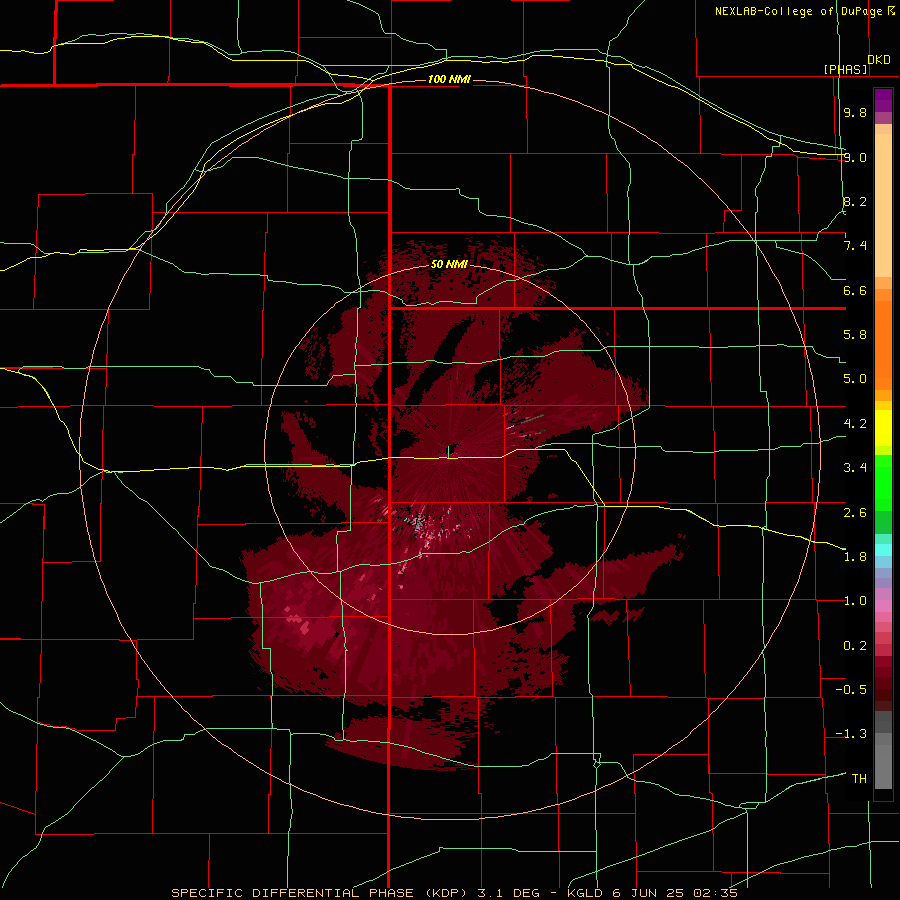Click the Specific Differential Phase caption text
This screenshot has width=900, height=900.
[x=455, y=893]
